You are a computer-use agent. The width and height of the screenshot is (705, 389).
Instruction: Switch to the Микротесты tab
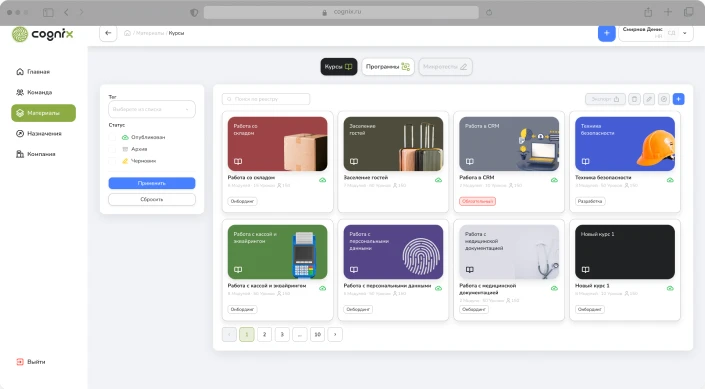click(445, 67)
